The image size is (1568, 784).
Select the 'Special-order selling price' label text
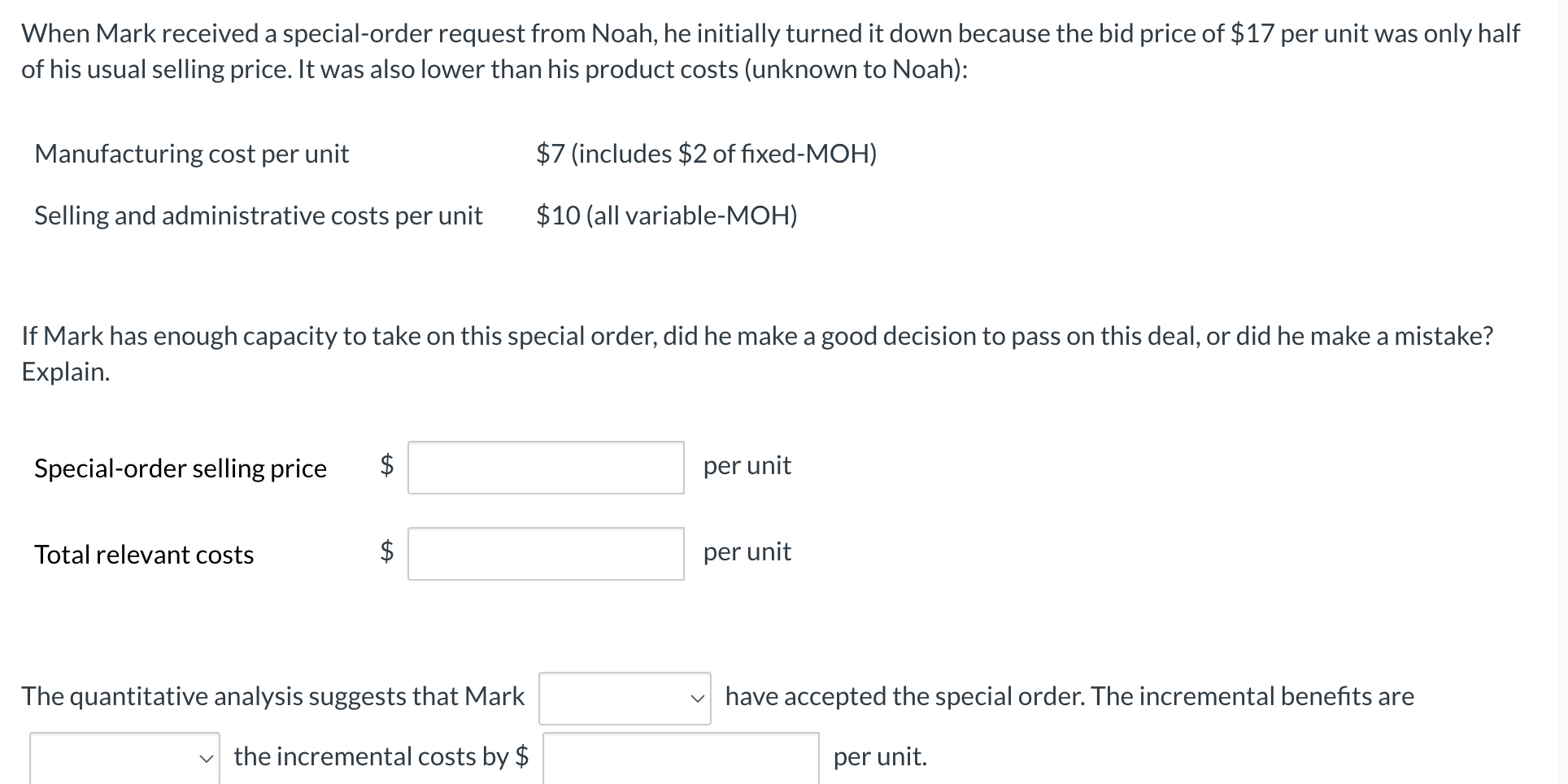coord(180,468)
